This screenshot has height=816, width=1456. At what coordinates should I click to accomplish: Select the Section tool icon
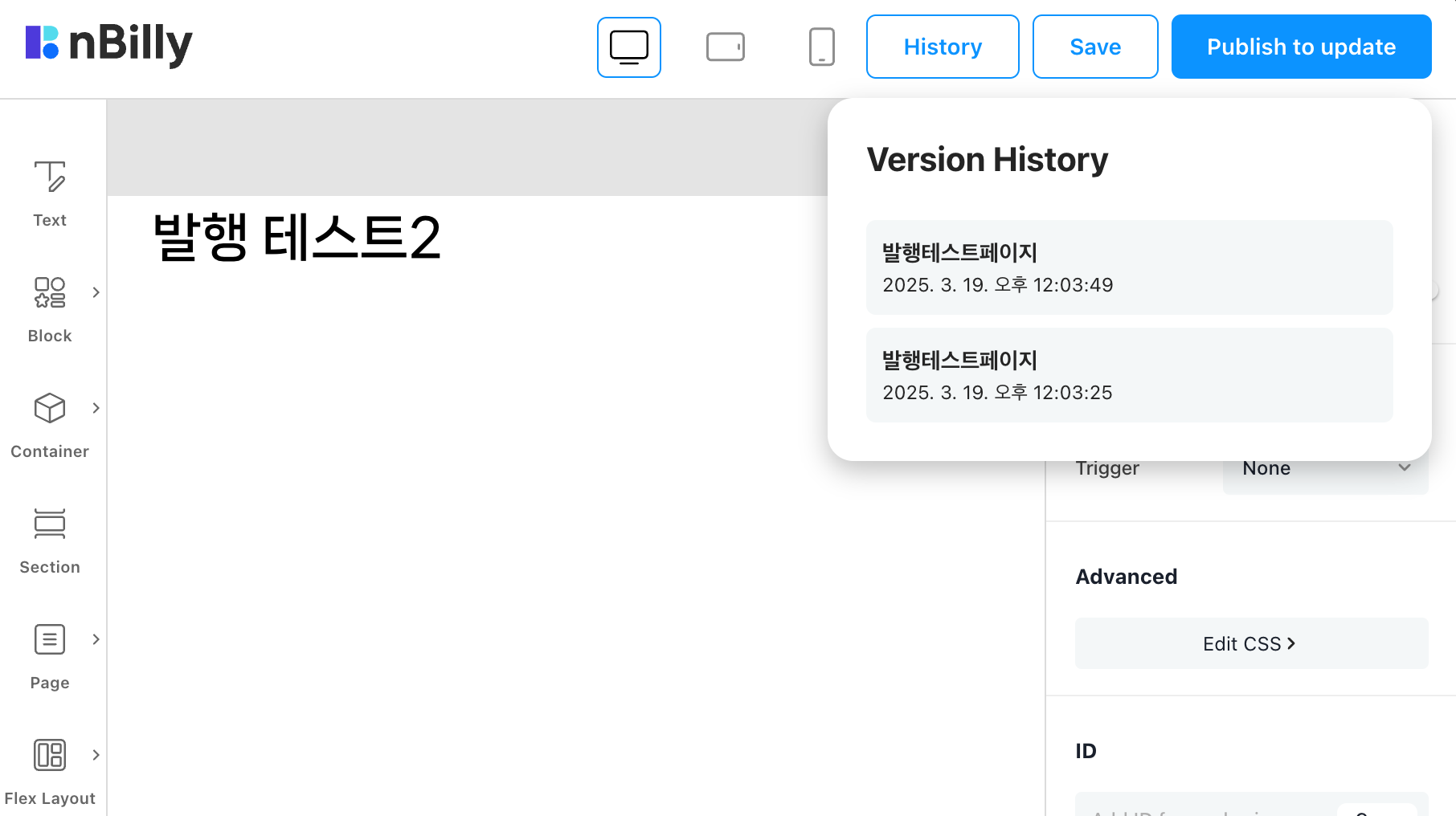50,524
